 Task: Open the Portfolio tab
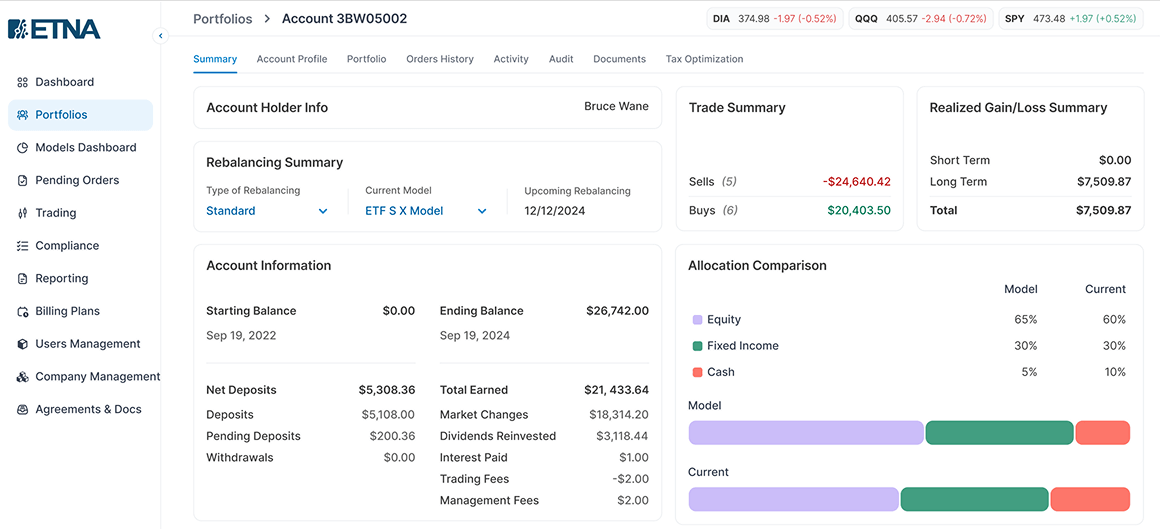[367, 58]
